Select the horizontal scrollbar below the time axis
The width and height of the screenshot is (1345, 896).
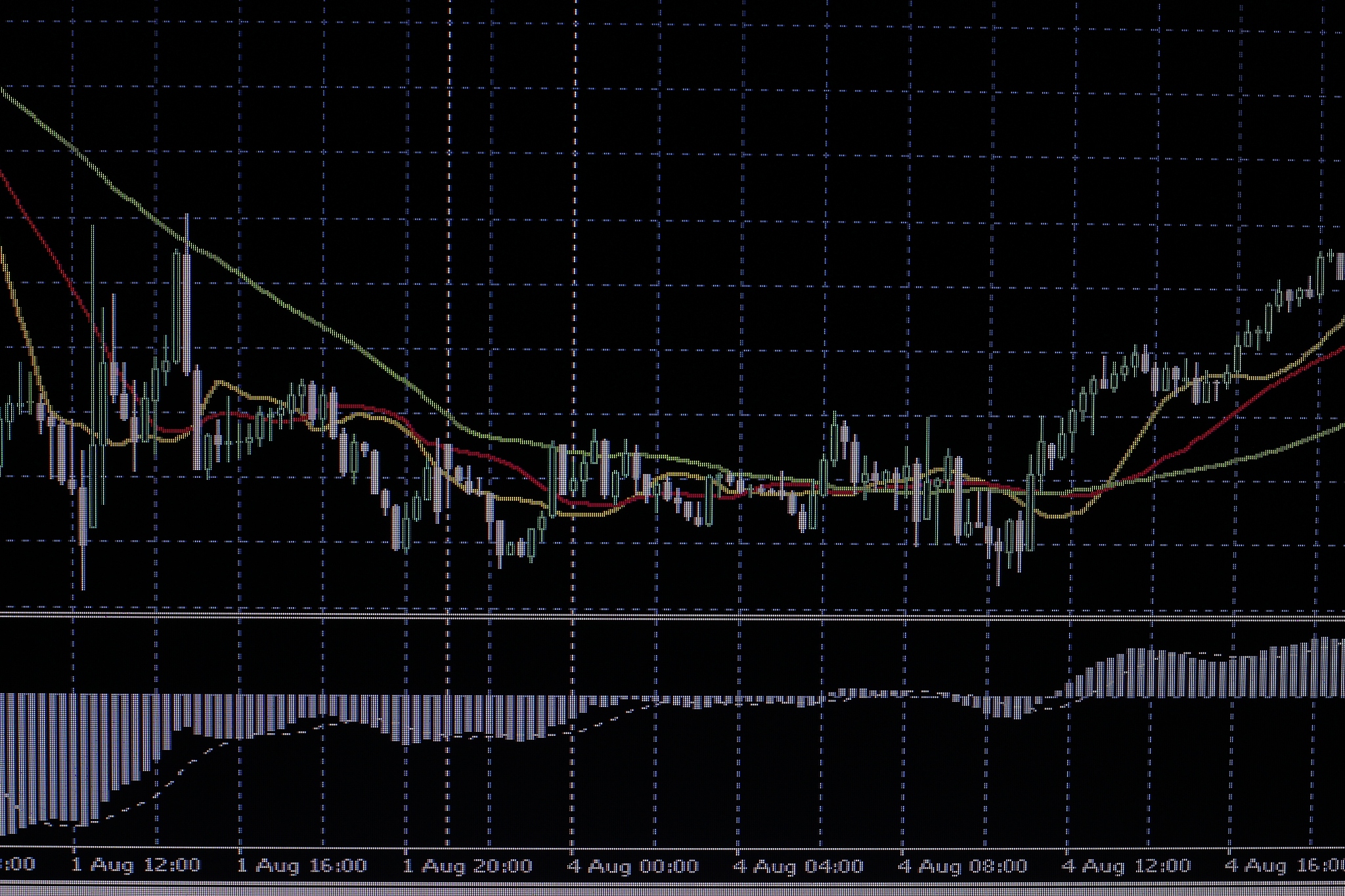click(672, 889)
